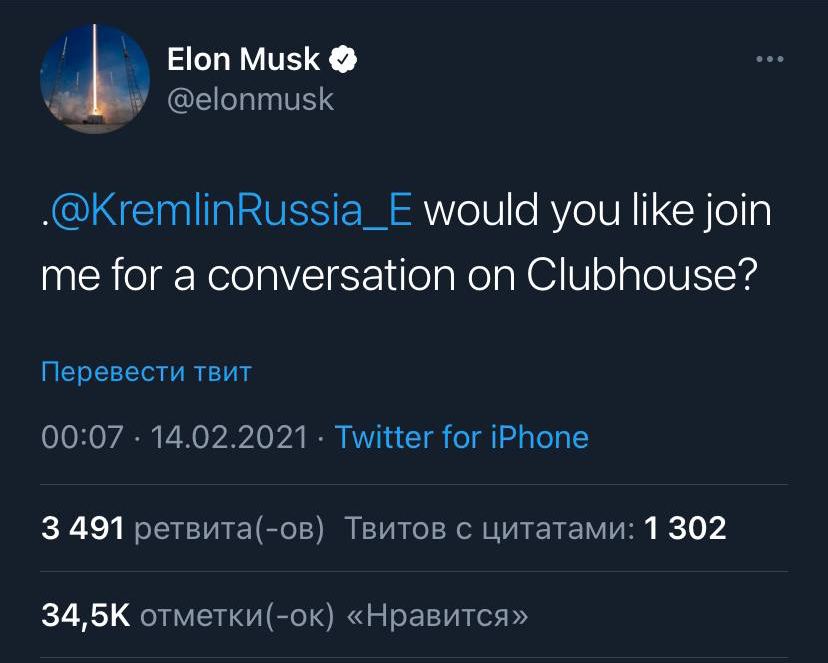This screenshot has width=828, height=663.
Task: Click the 14.02.2021 date
Action: 229,437
